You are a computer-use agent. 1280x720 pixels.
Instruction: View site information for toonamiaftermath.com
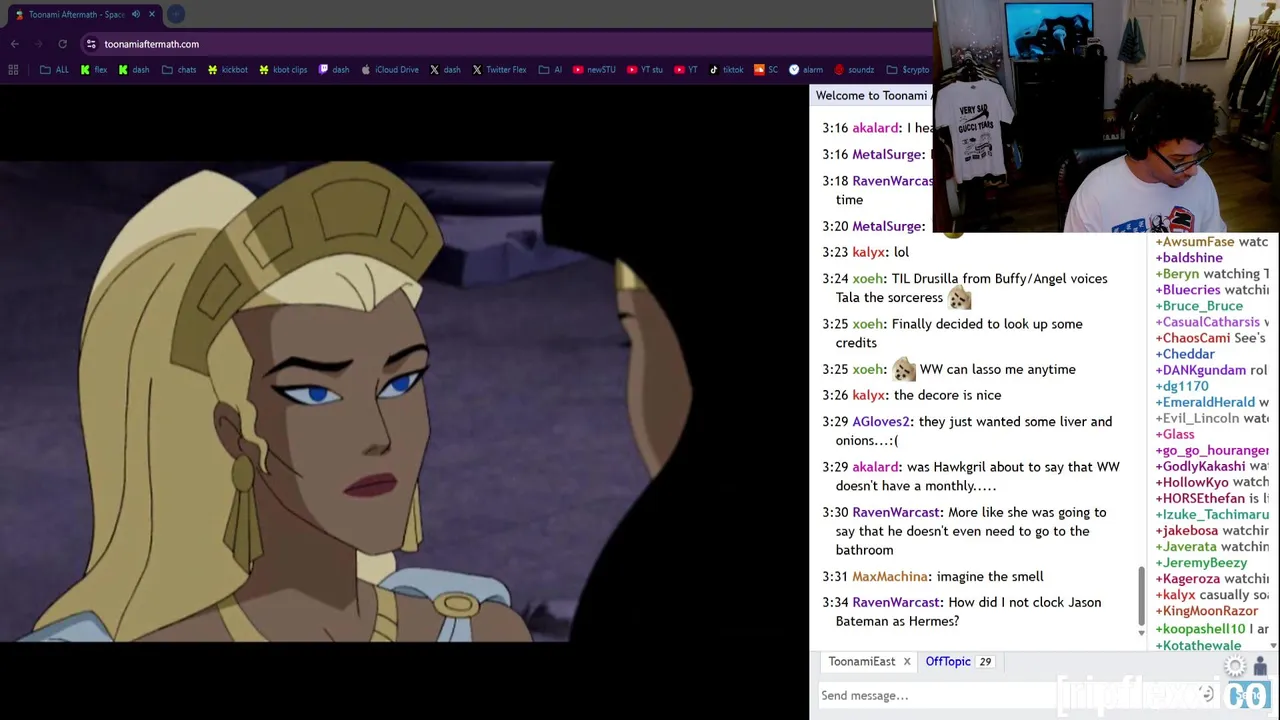91,44
